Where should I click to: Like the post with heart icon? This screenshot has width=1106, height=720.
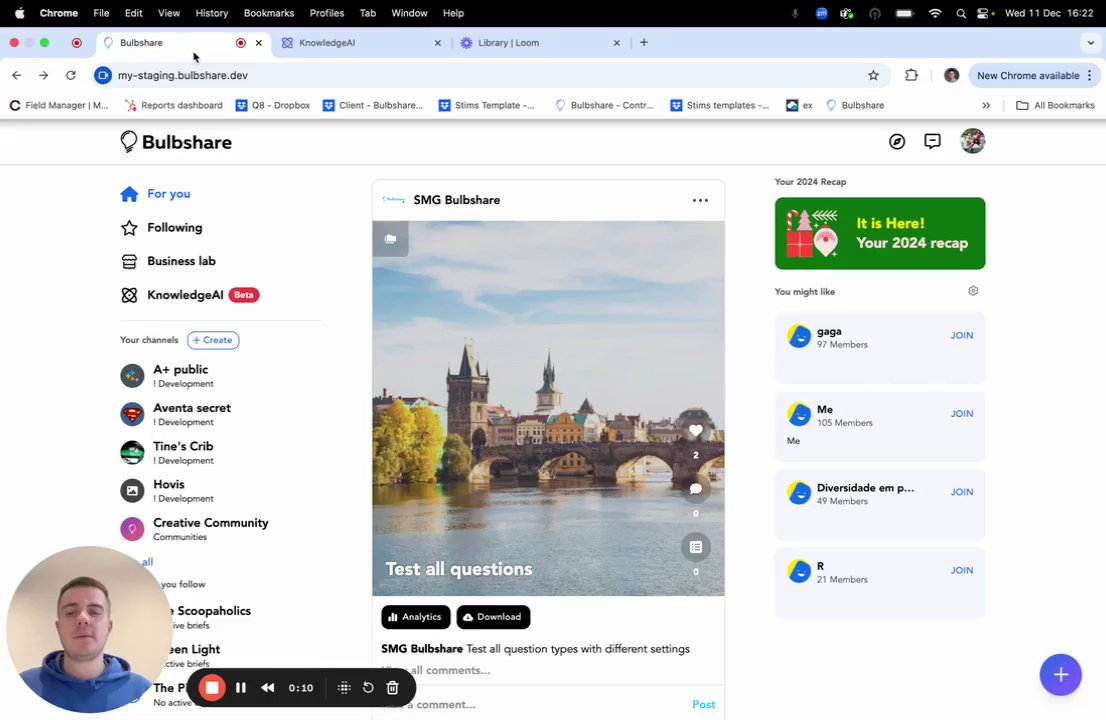(x=696, y=431)
